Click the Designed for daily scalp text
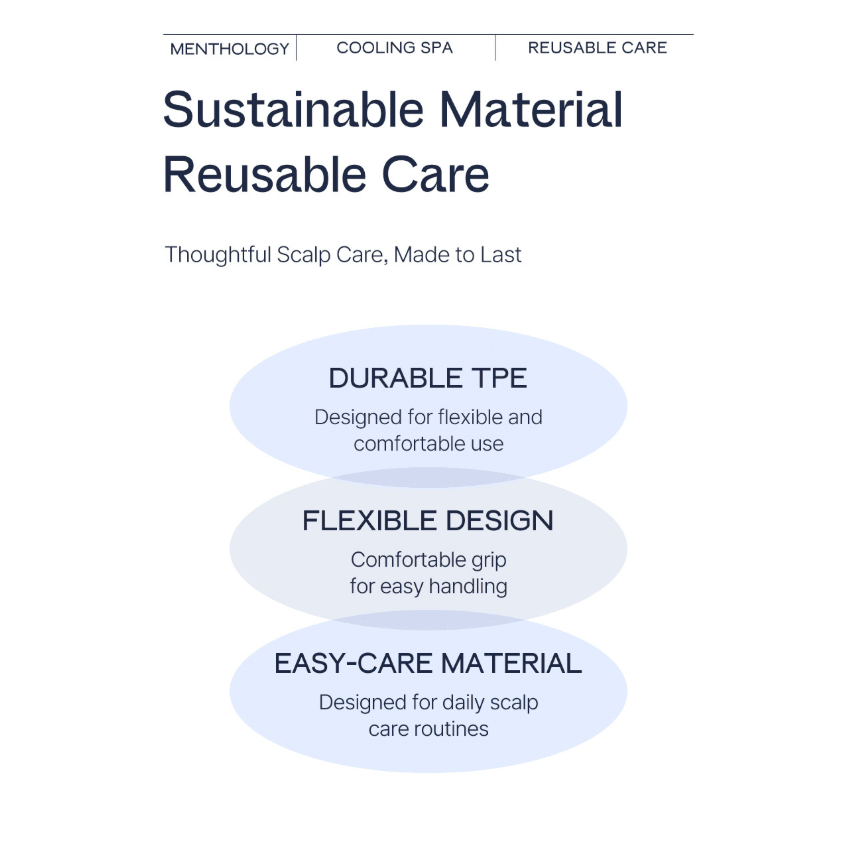 (428, 703)
